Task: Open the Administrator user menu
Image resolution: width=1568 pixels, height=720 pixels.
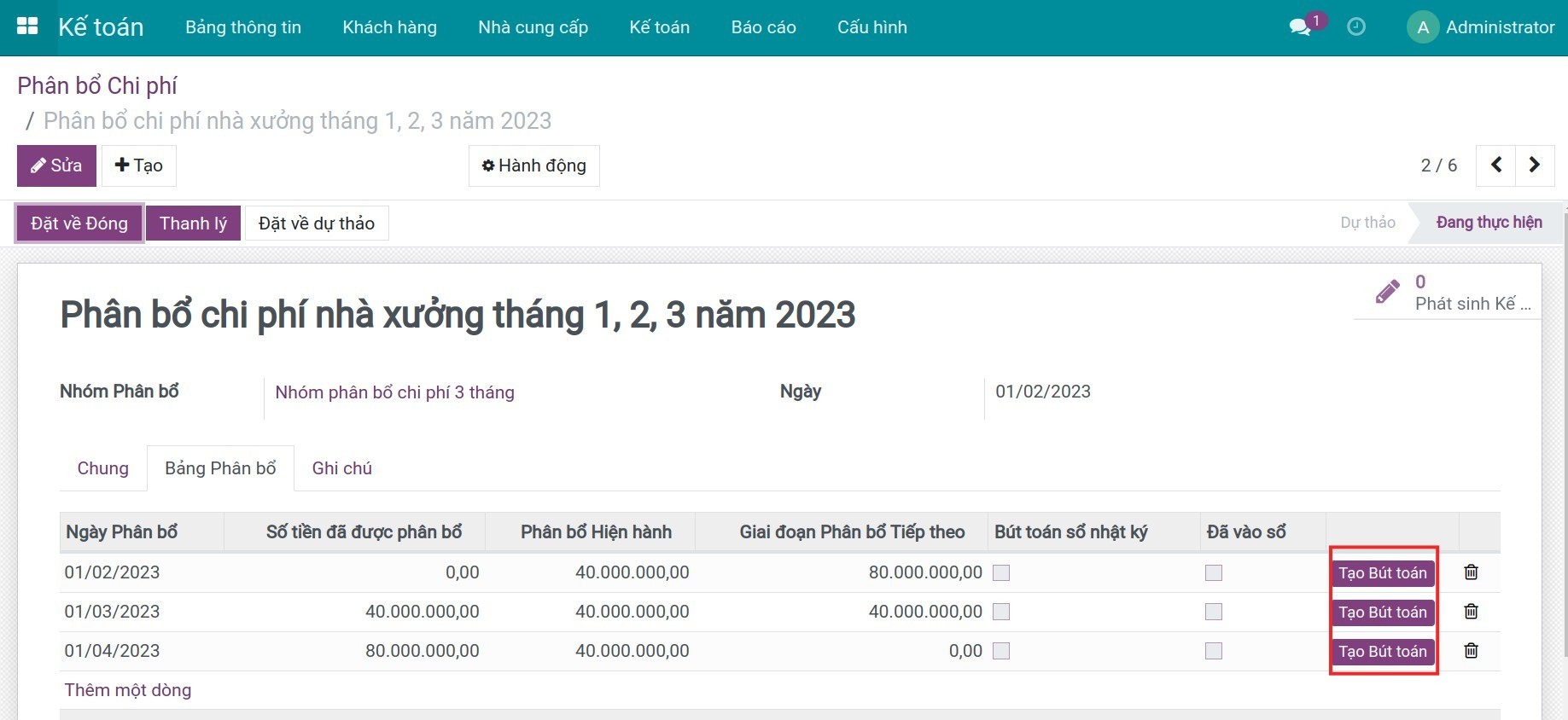Action: pyautogui.click(x=1481, y=27)
